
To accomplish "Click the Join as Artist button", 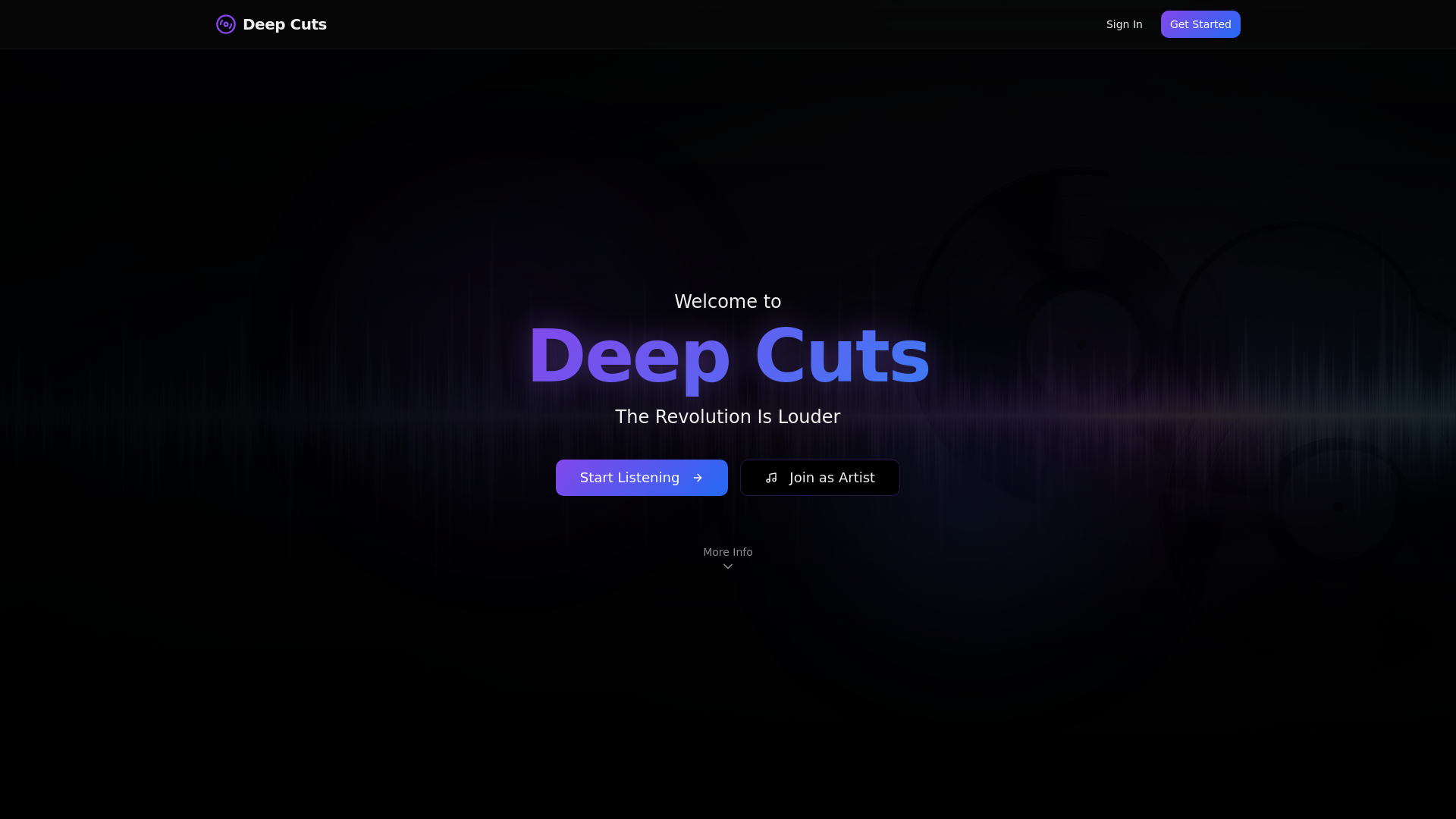I will point(820,478).
